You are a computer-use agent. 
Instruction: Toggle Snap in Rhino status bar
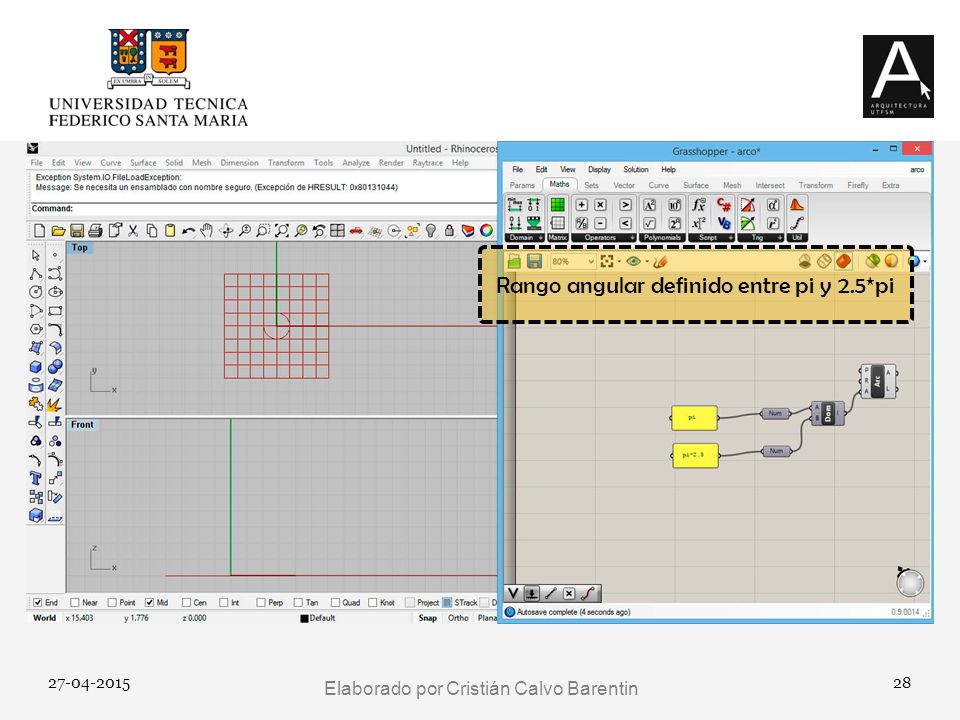pyautogui.click(x=427, y=618)
